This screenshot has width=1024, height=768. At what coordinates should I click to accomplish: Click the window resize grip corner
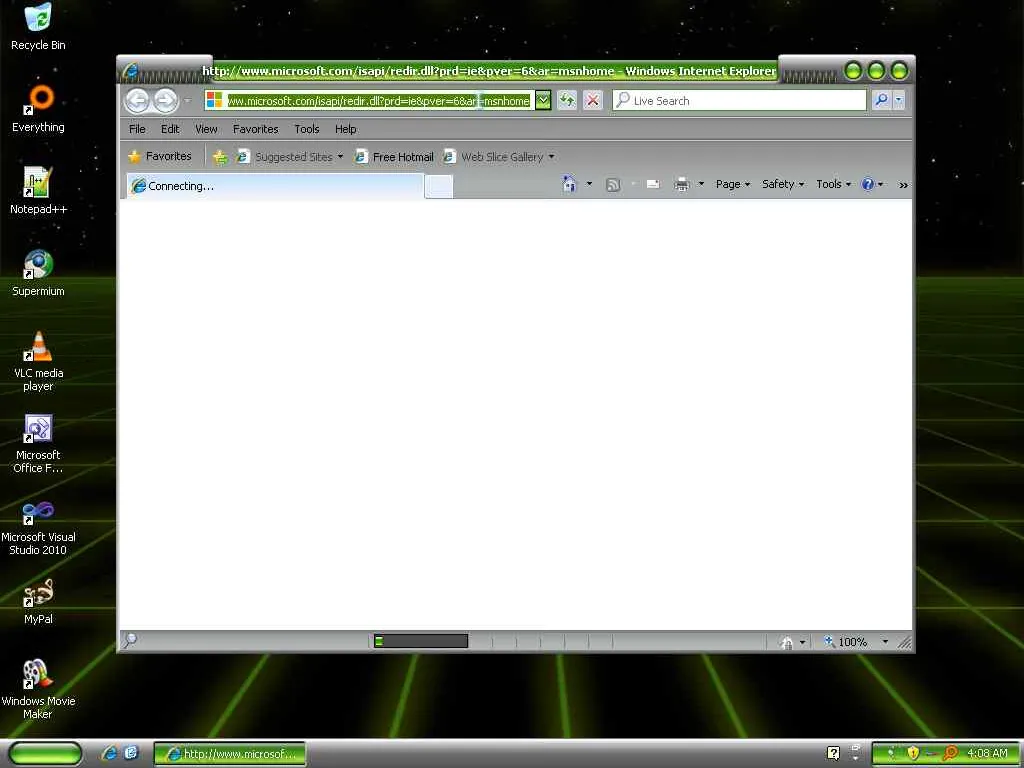pos(904,643)
